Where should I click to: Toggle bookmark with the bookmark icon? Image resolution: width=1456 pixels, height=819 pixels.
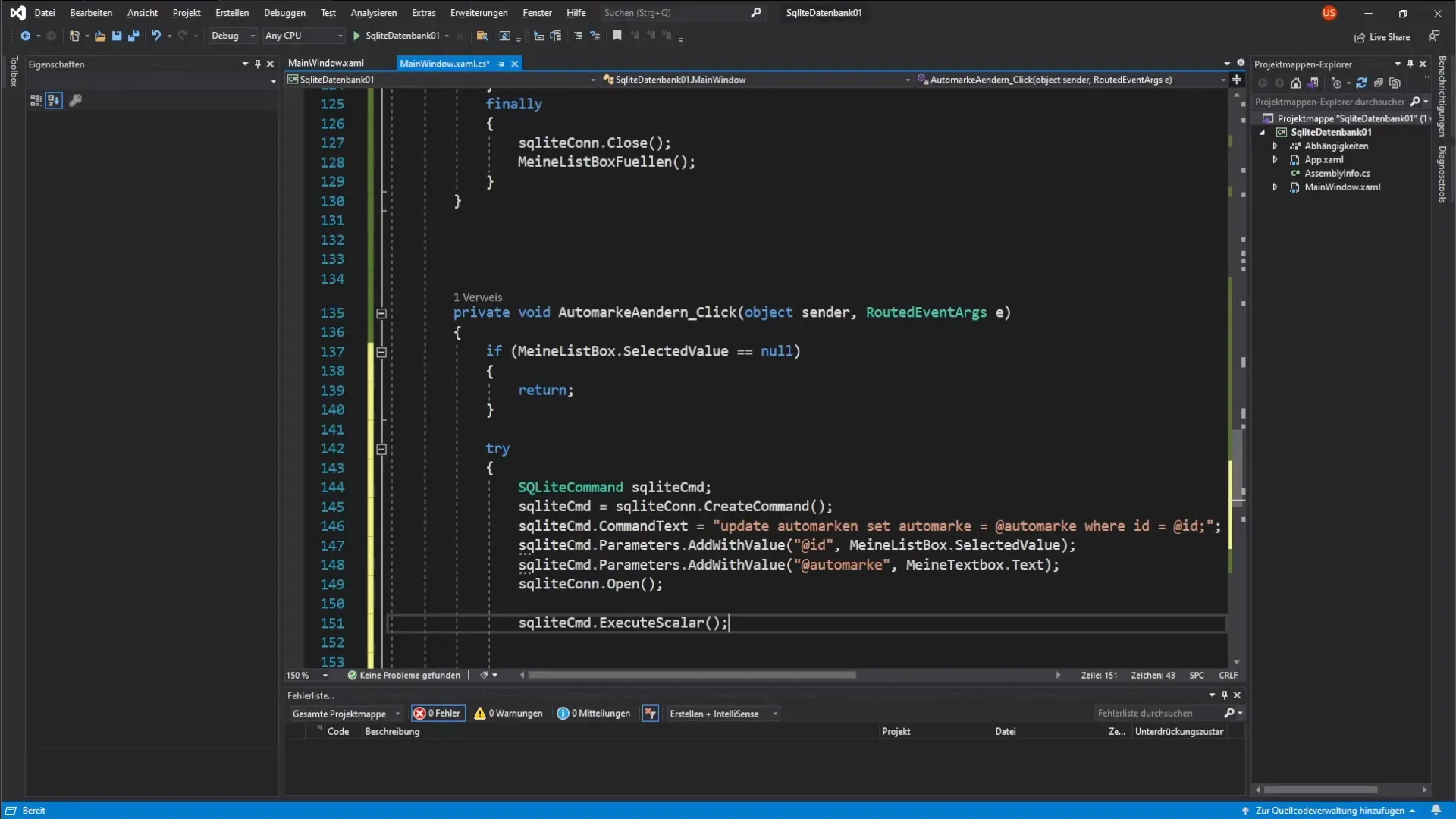coord(617,36)
